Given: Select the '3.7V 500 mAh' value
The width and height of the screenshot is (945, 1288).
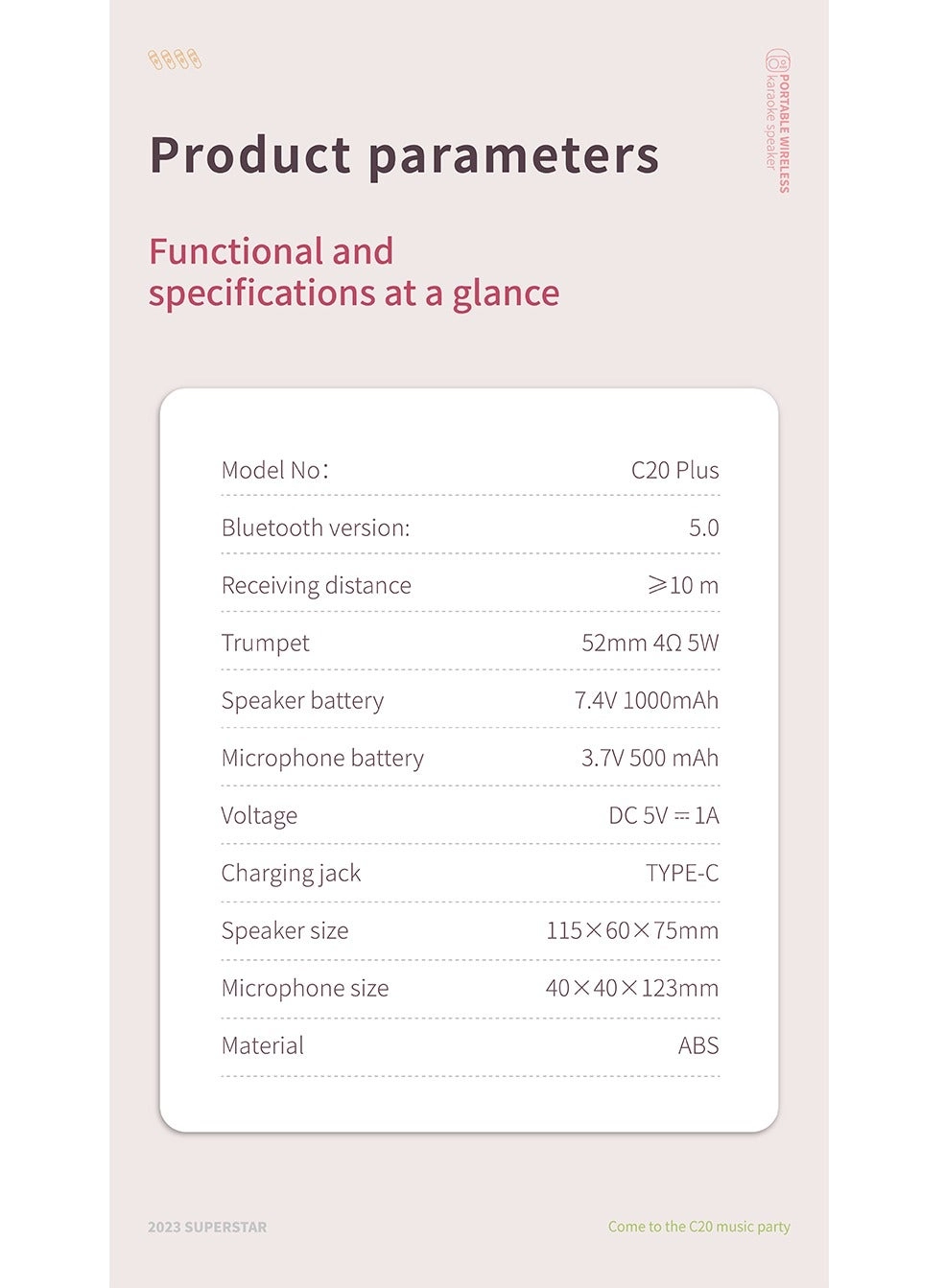Looking at the screenshot, I should click(x=650, y=758).
